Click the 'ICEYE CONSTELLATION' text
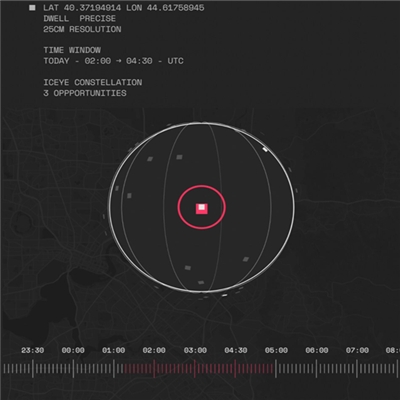Image resolution: width=400 pixels, height=400 pixels. pyautogui.click(x=93, y=82)
